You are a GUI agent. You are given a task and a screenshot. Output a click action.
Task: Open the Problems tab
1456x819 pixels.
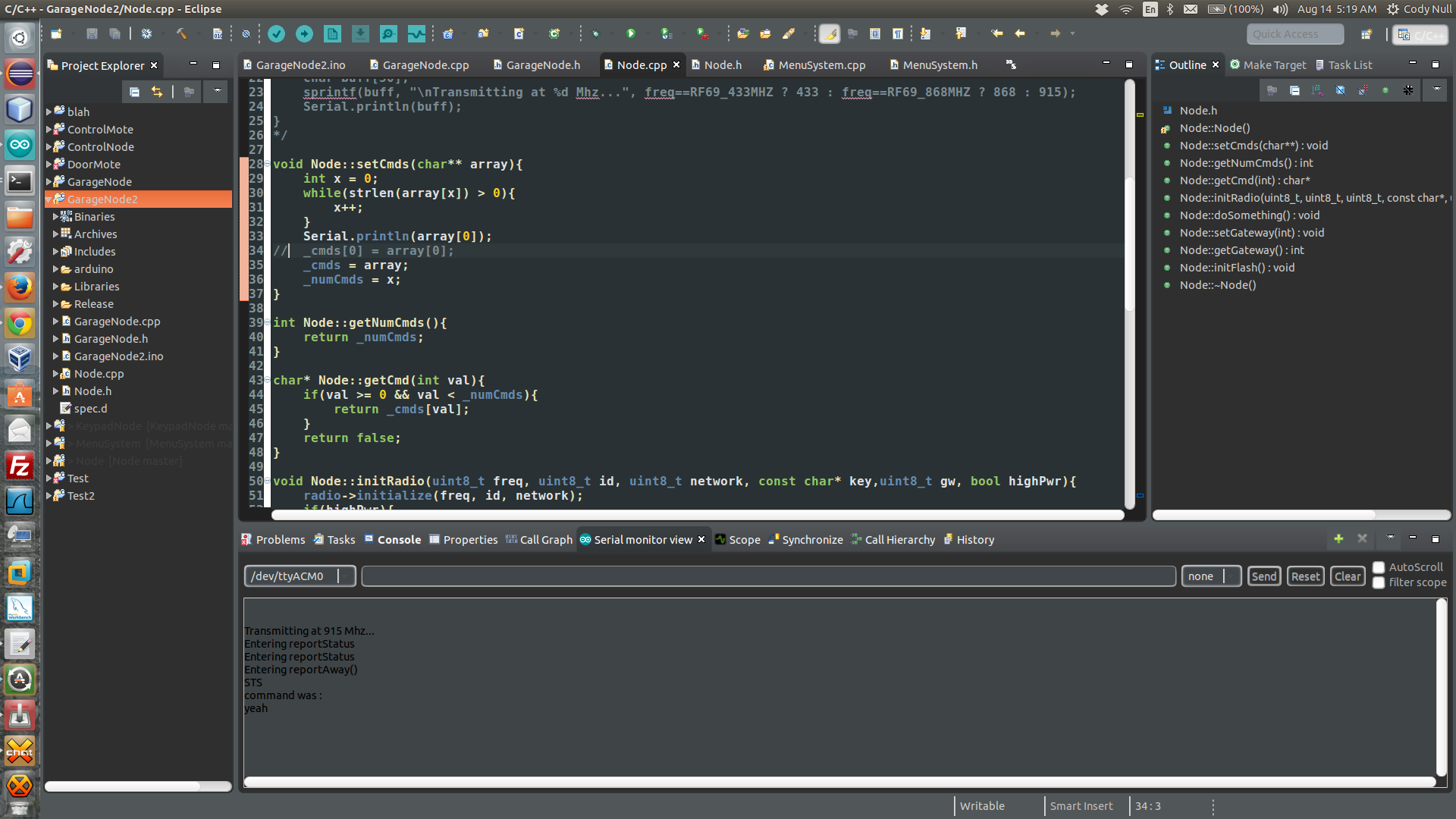[x=273, y=540]
